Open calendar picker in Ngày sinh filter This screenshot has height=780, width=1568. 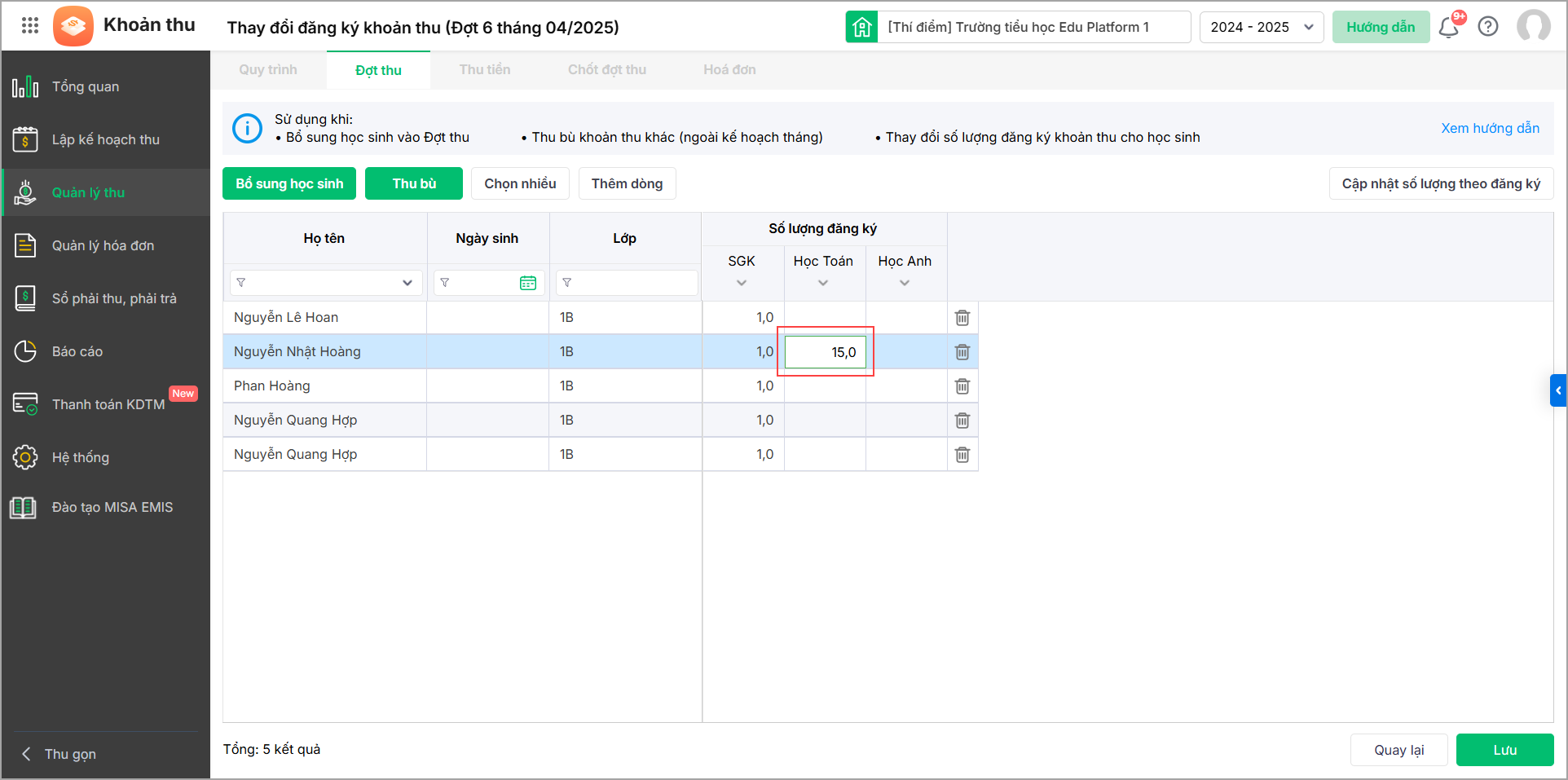pyautogui.click(x=528, y=283)
